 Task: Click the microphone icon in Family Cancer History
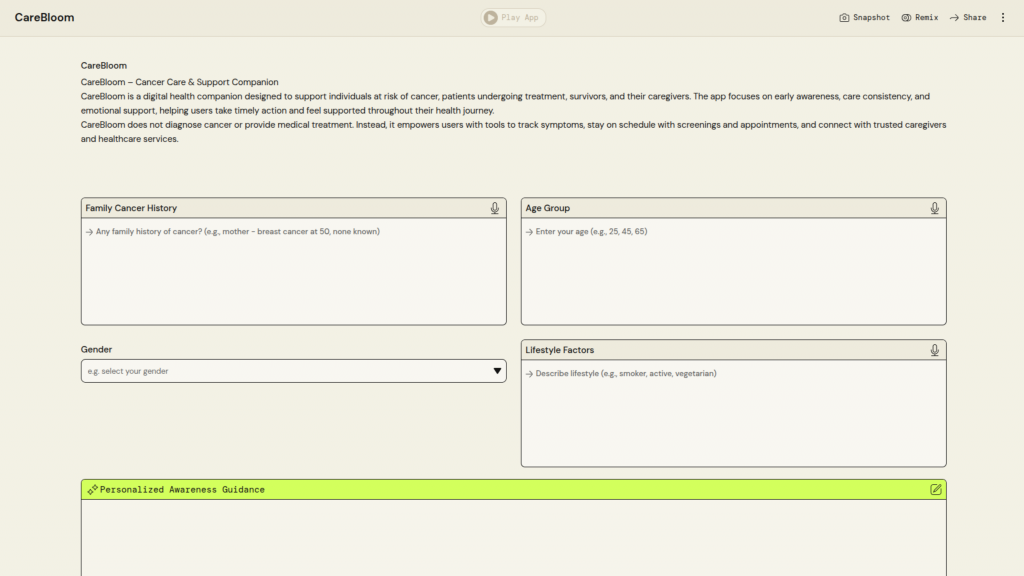pyautogui.click(x=494, y=208)
